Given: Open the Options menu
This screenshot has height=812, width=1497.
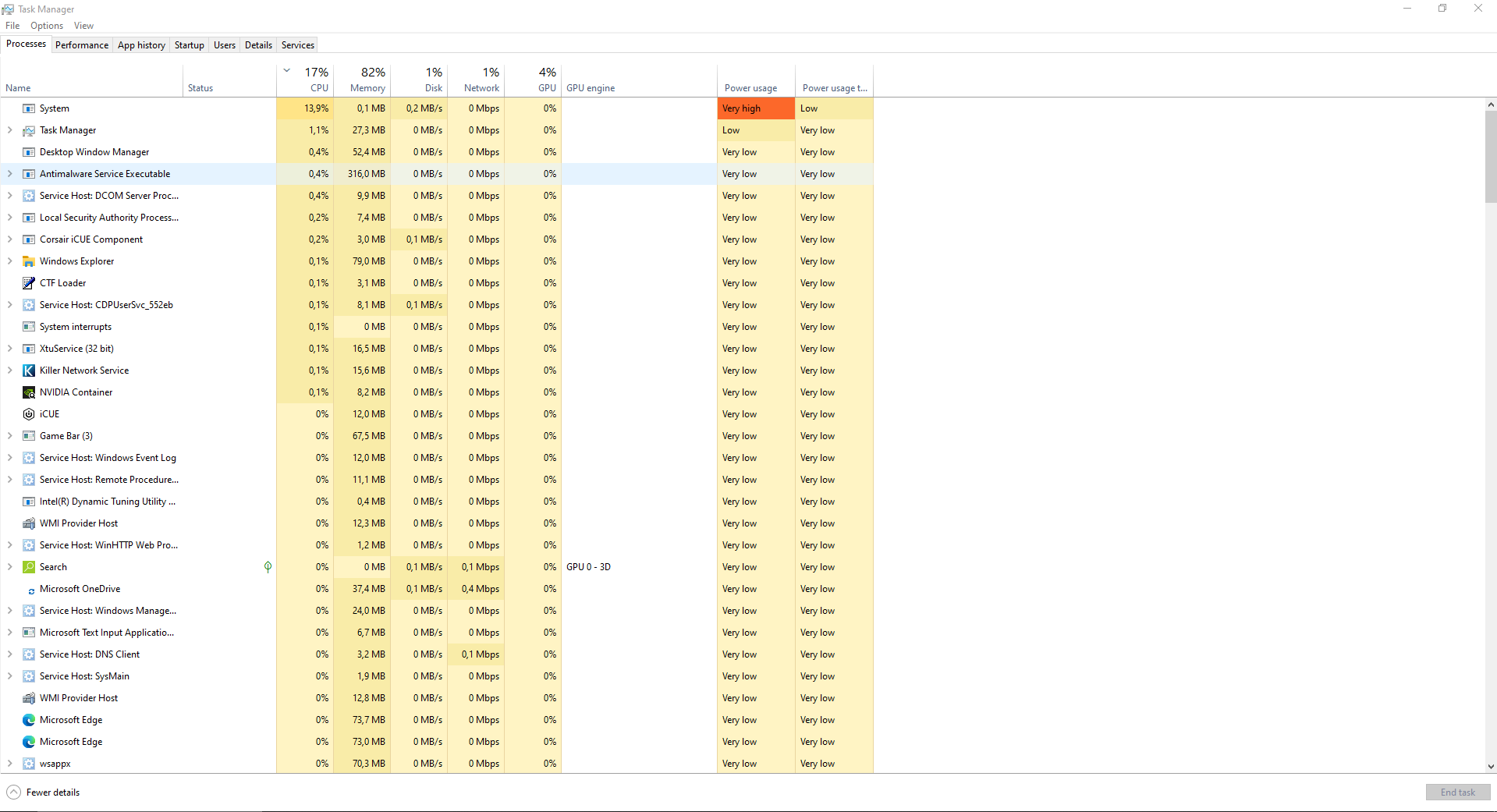Looking at the screenshot, I should point(47,26).
